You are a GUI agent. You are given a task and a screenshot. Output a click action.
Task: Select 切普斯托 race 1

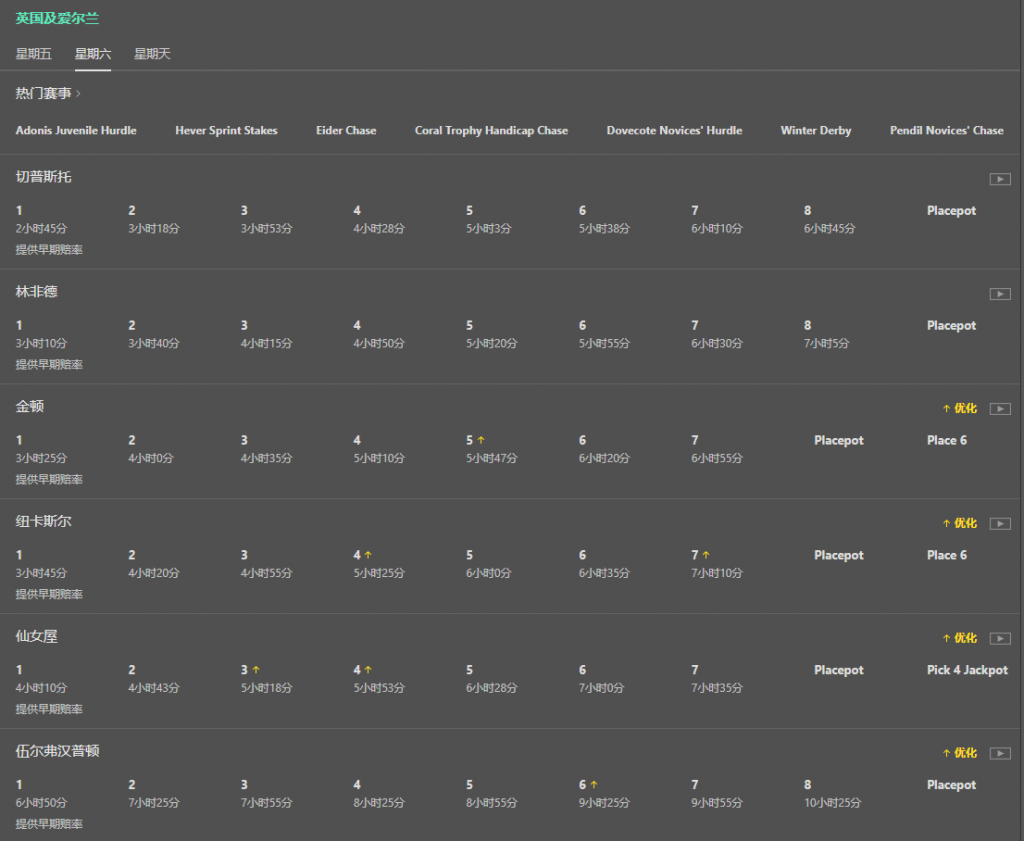[41, 219]
